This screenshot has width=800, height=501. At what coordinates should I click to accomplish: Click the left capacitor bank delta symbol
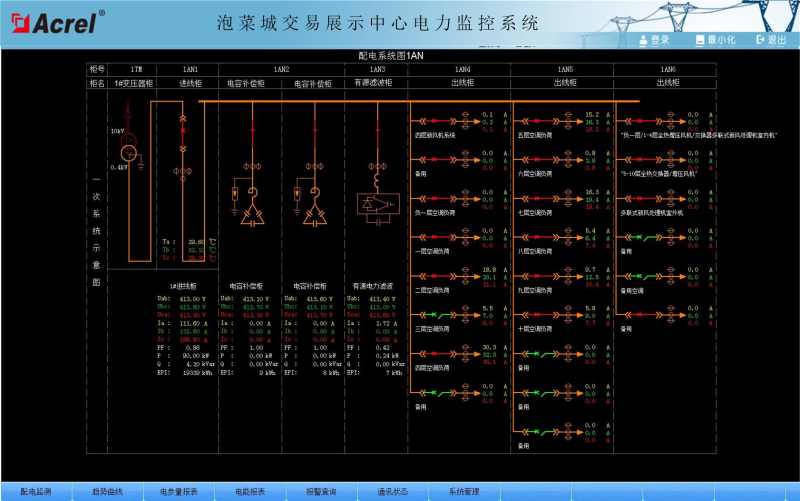click(x=252, y=215)
